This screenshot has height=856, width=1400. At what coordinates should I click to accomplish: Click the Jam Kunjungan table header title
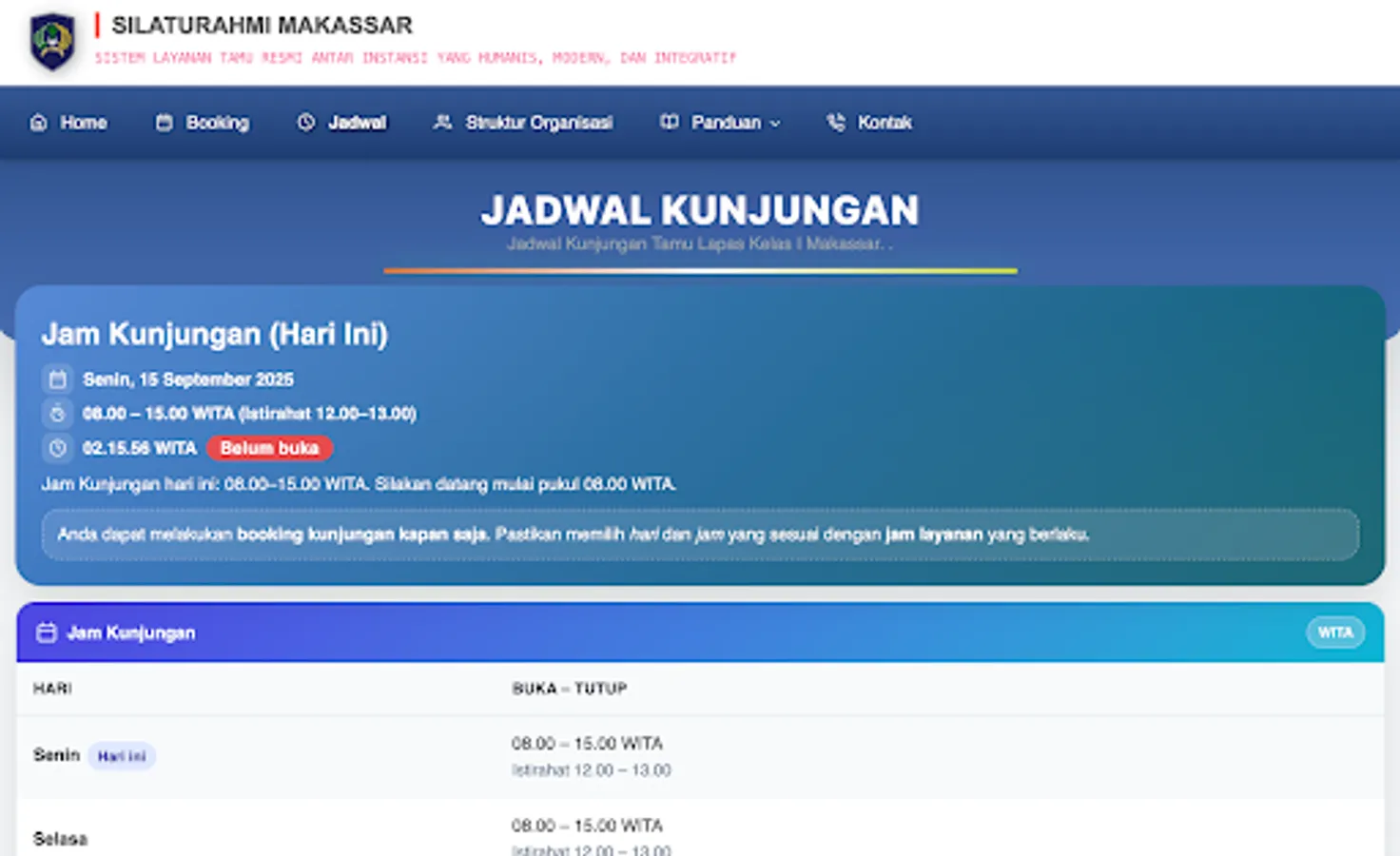point(130,632)
